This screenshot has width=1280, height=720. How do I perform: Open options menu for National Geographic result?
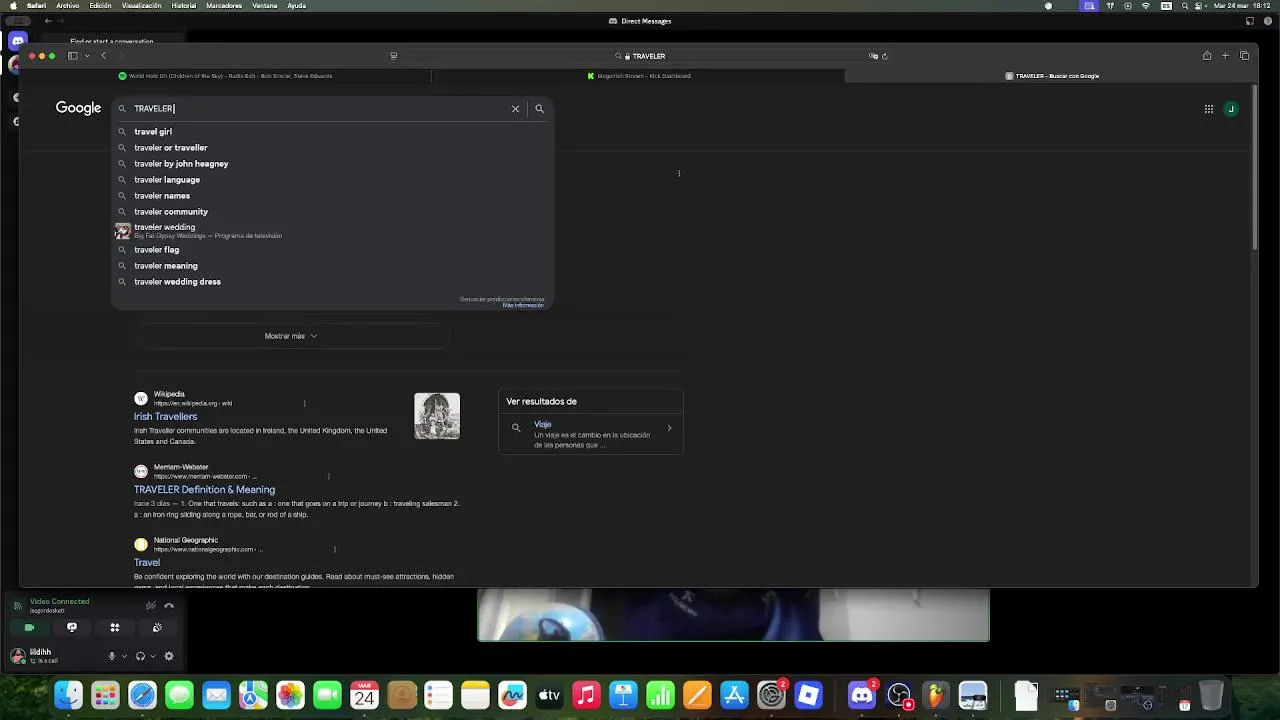click(x=334, y=550)
